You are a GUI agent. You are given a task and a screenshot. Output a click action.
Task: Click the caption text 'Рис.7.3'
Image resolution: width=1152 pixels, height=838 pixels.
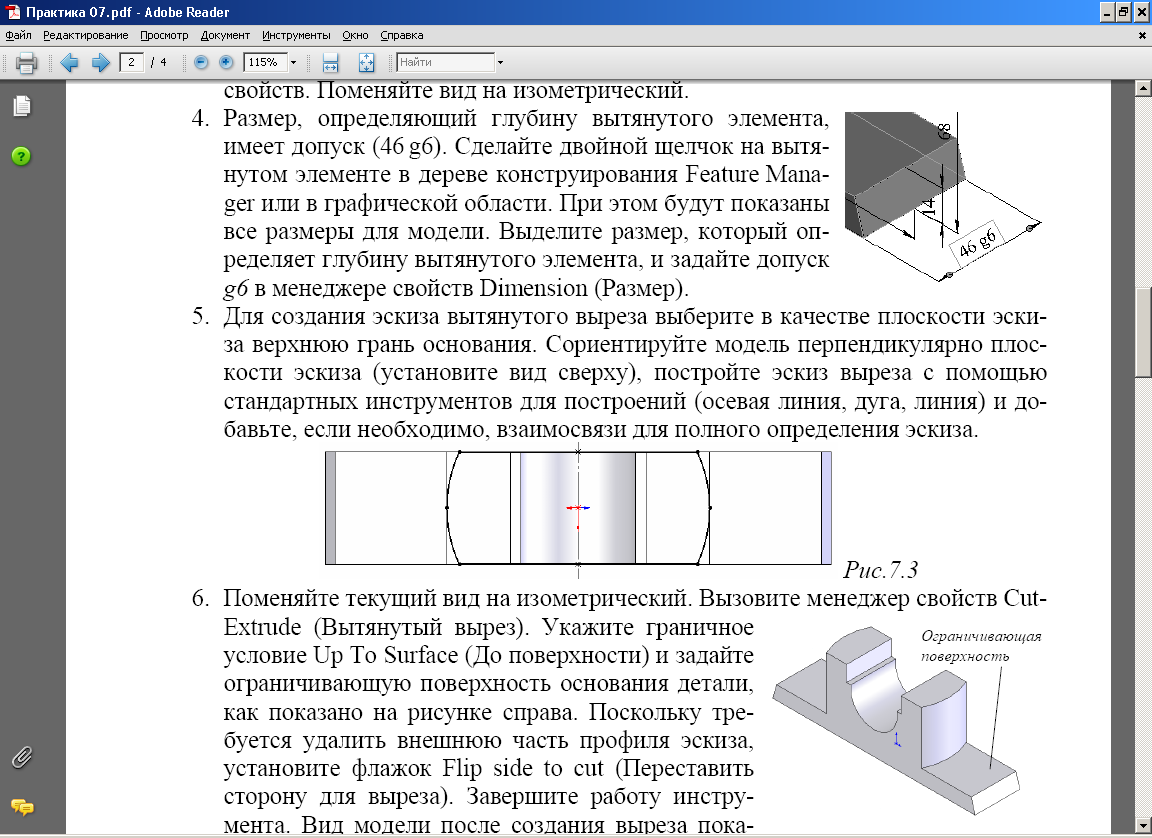point(880,570)
